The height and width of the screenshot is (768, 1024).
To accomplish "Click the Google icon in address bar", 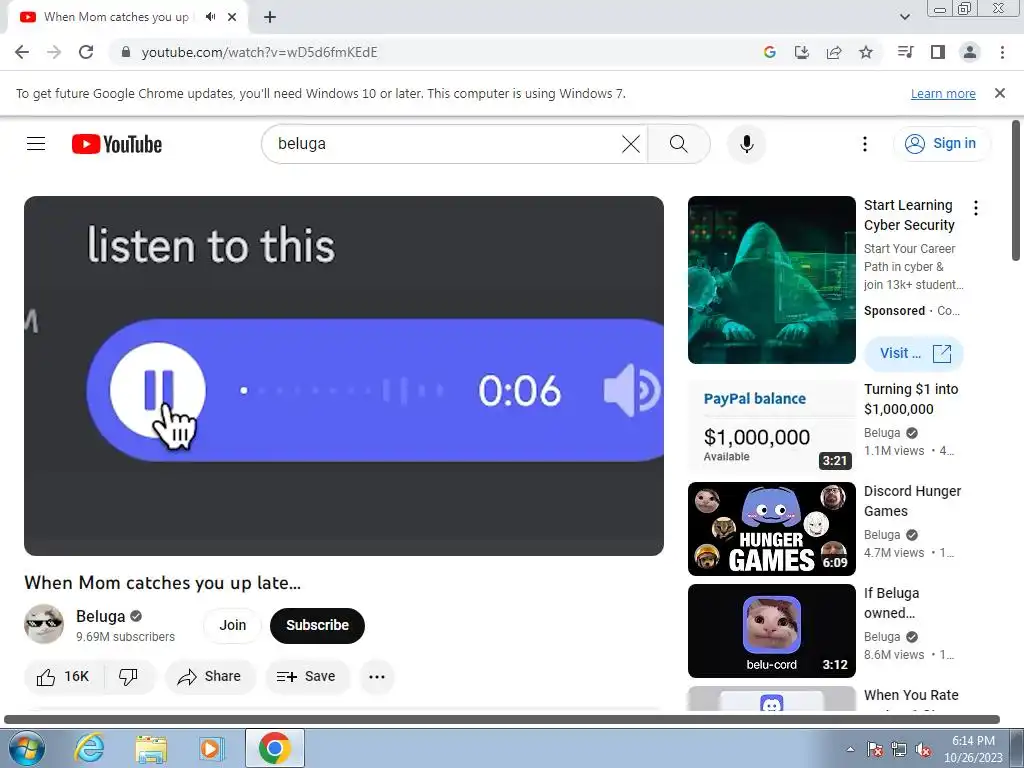I will pos(770,52).
